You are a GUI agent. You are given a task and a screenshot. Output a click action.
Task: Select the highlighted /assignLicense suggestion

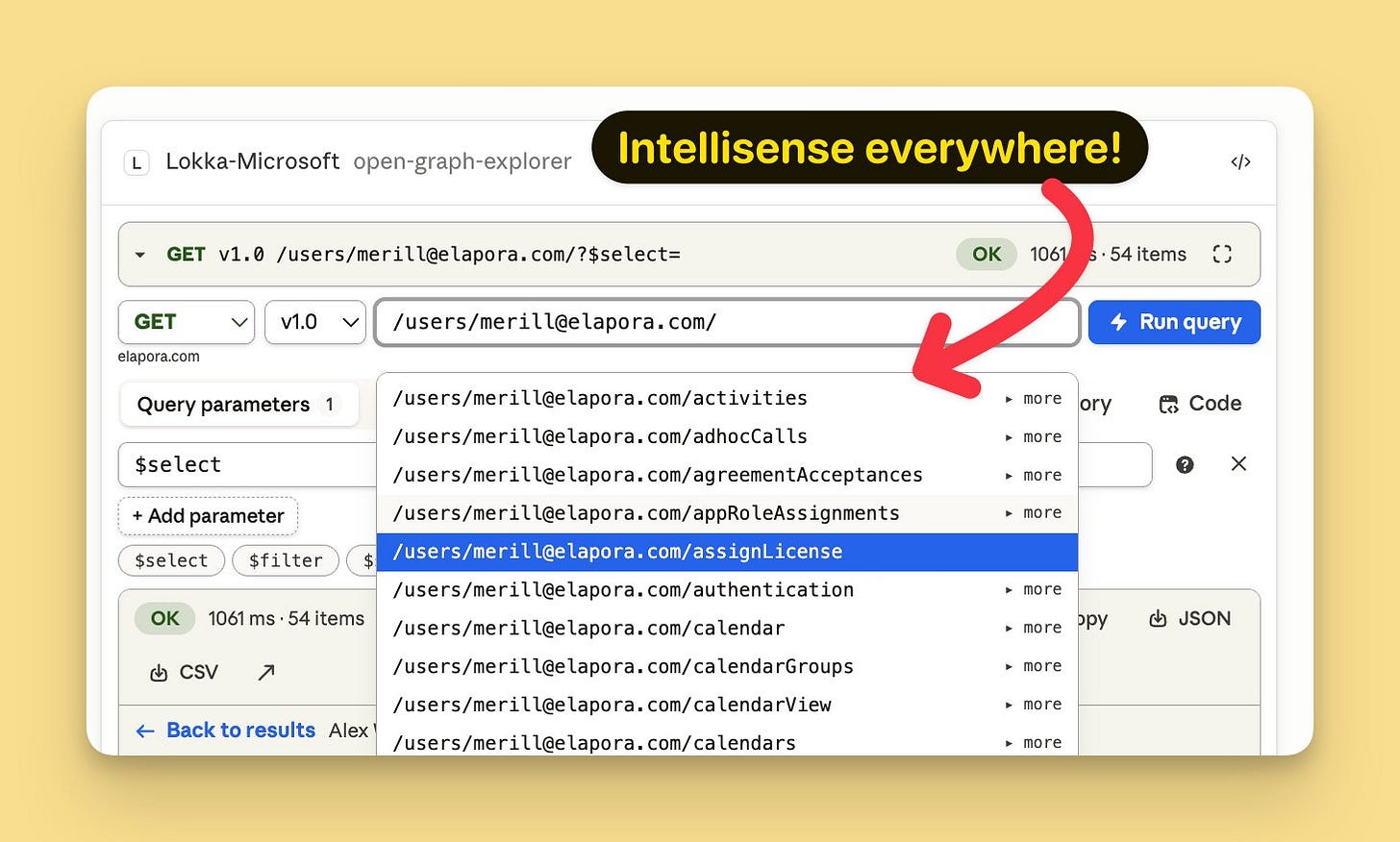click(x=727, y=552)
